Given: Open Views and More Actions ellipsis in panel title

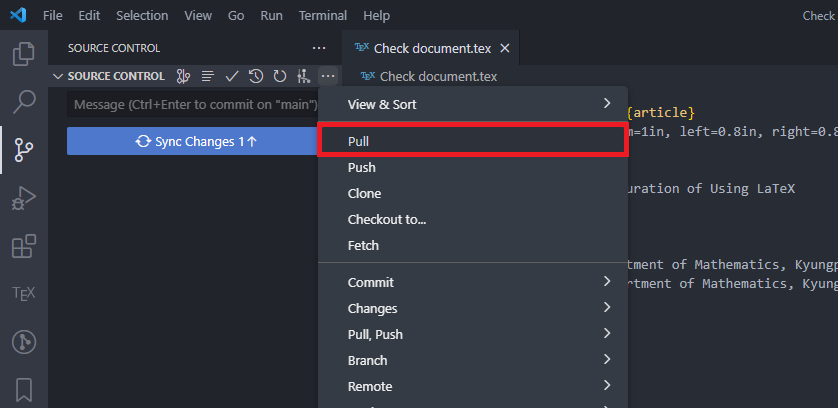Looking at the screenshot, I should [319, 48].
